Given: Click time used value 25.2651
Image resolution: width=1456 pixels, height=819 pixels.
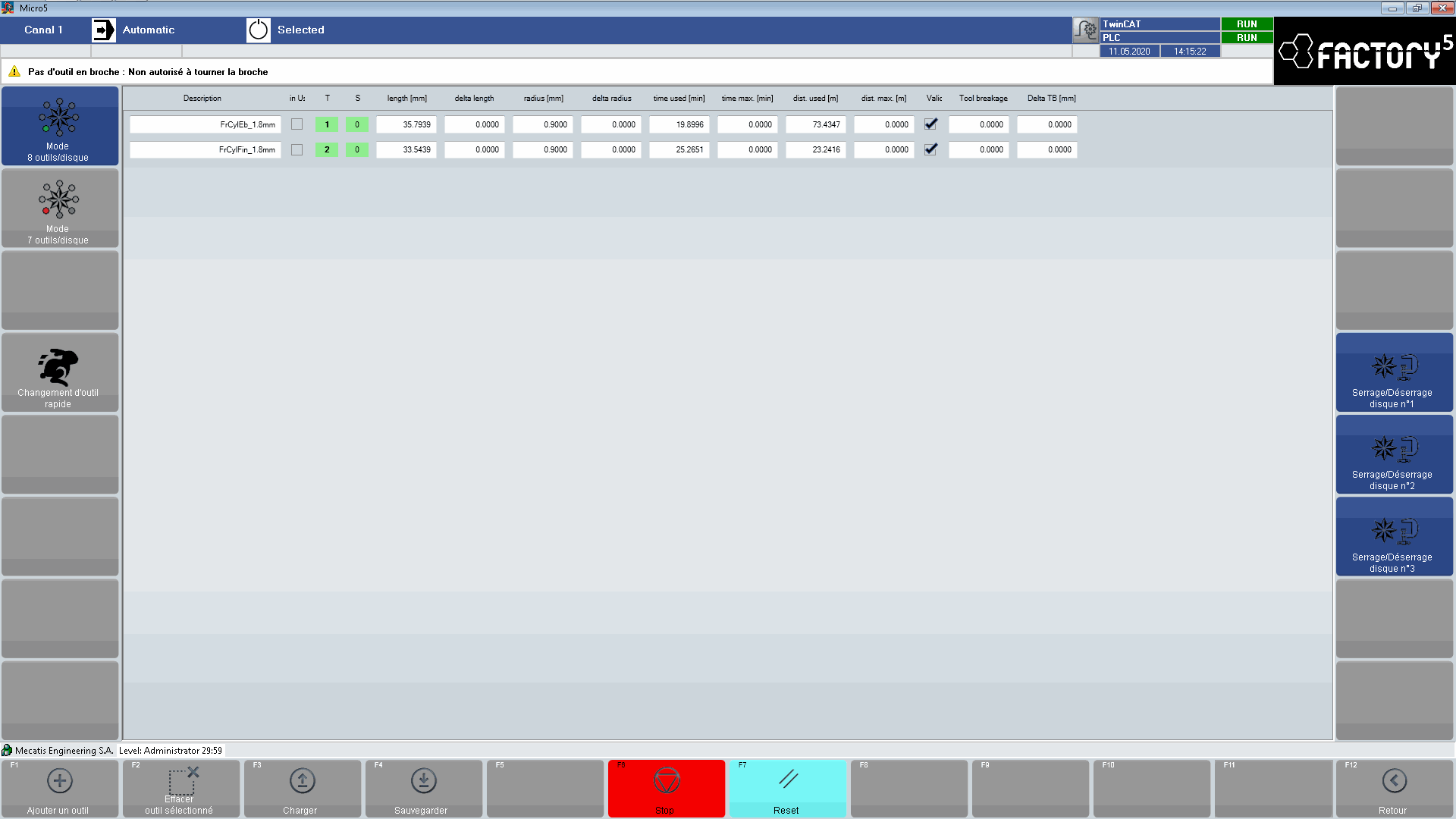Looking at the screenshot, I should click(679, 149).
